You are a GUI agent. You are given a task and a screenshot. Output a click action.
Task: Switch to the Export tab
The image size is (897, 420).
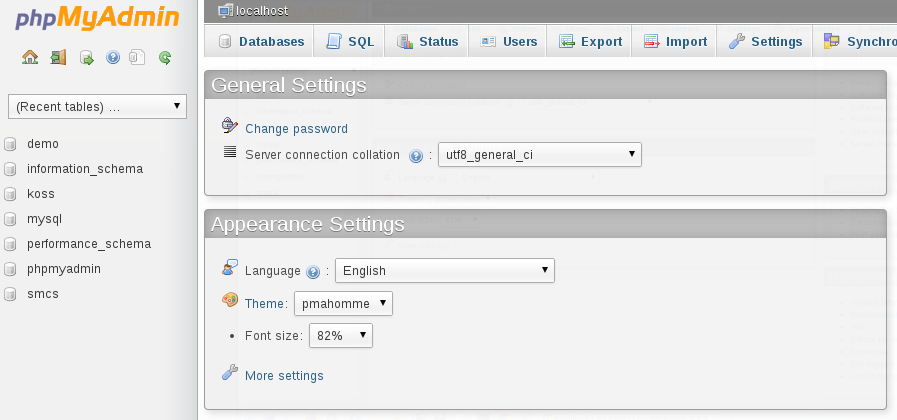tap(589, 41)
